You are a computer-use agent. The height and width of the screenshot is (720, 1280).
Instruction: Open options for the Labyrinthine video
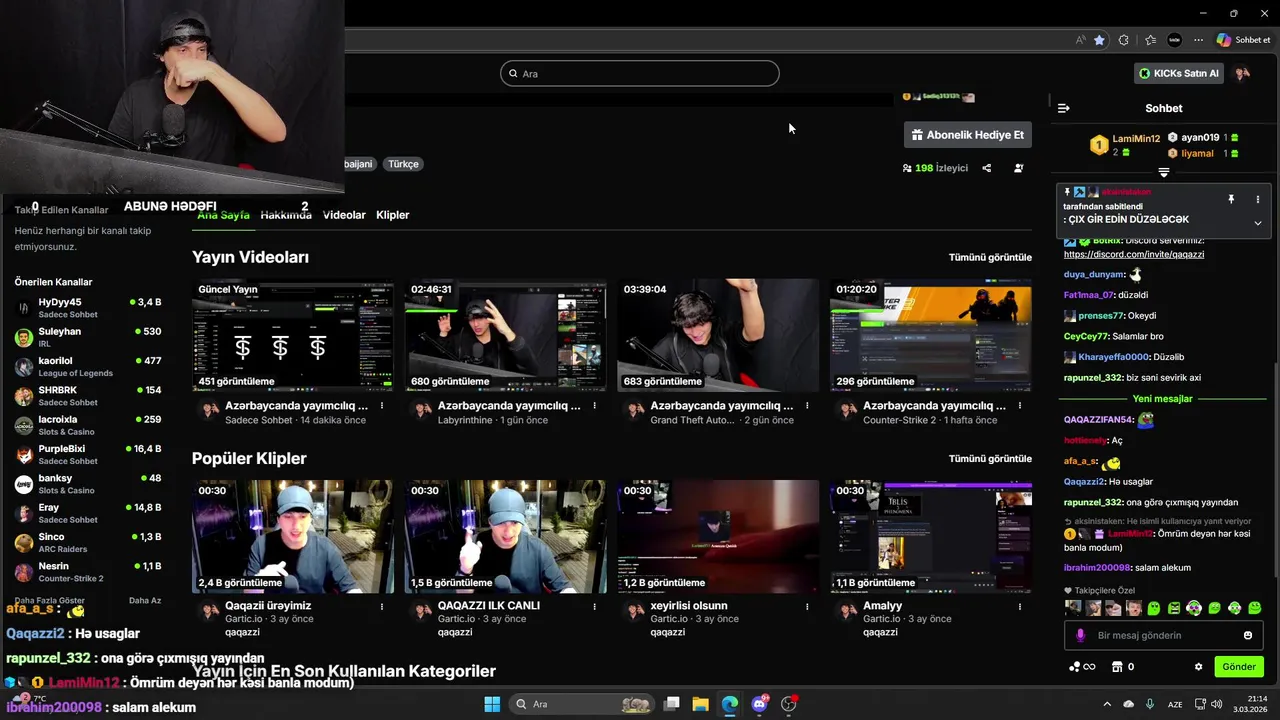(x=594, y=406)
